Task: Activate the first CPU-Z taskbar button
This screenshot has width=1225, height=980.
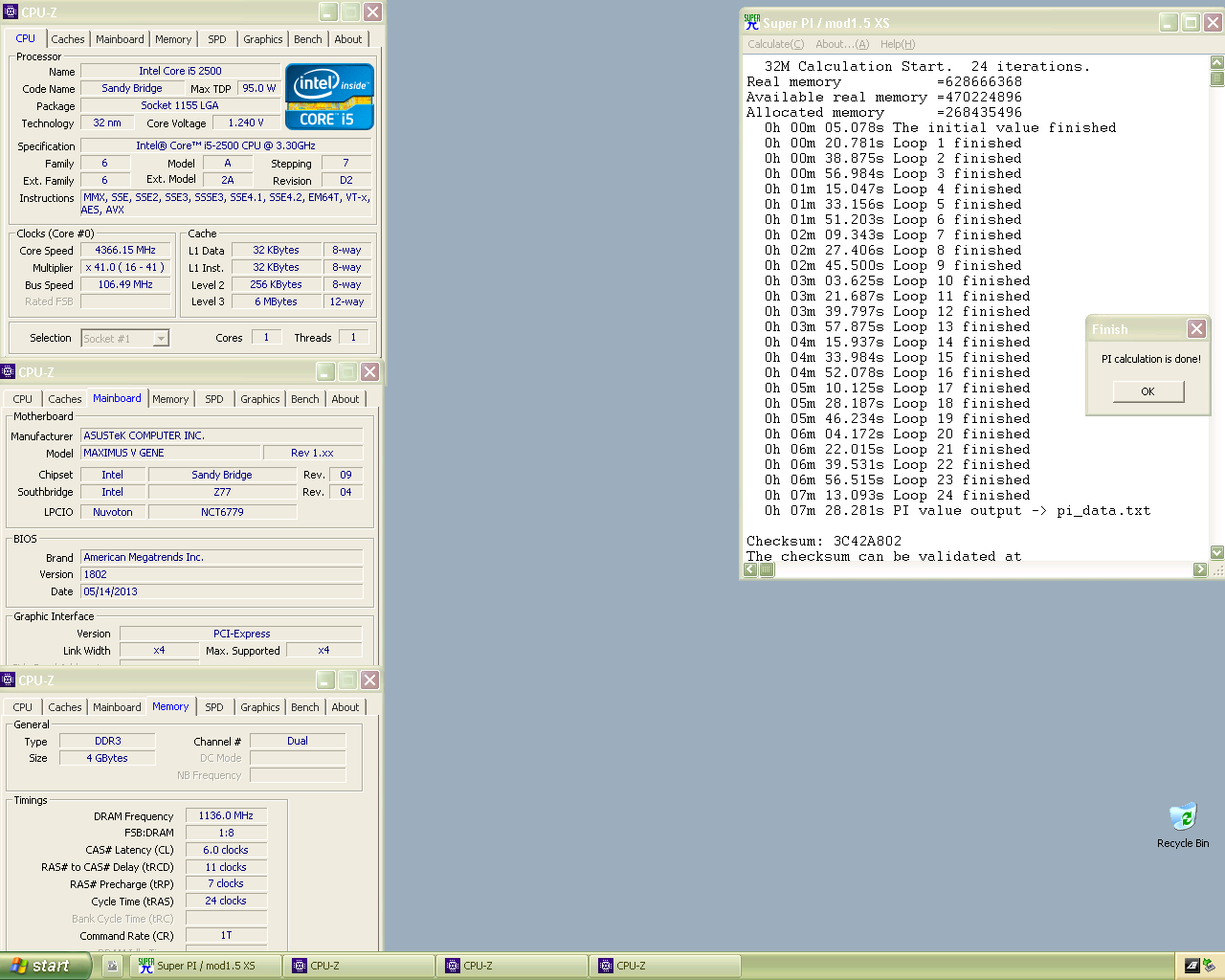Action: coord(360,966)
